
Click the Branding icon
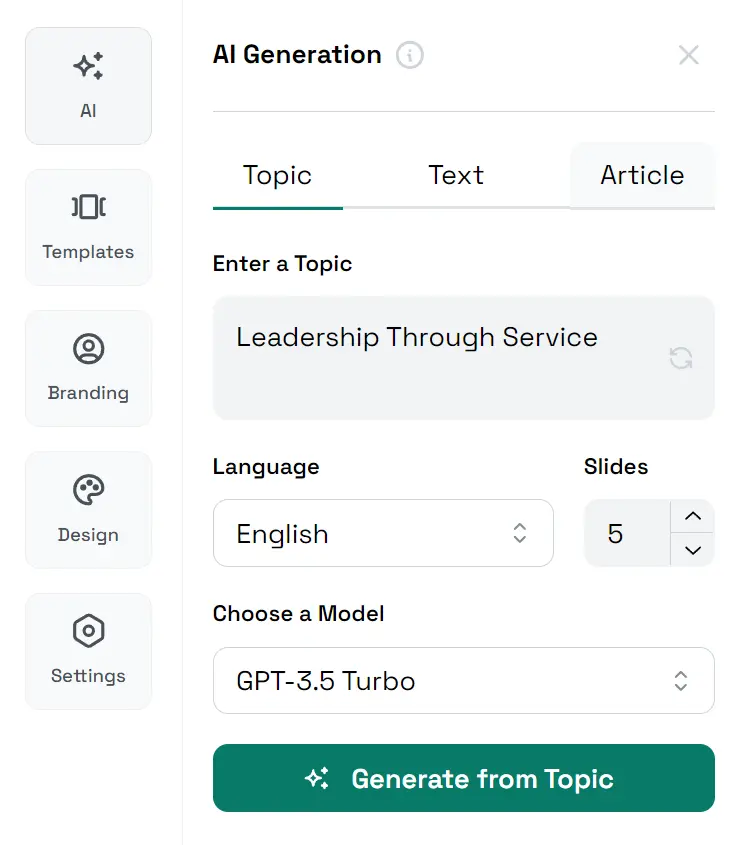pos(88,349)
